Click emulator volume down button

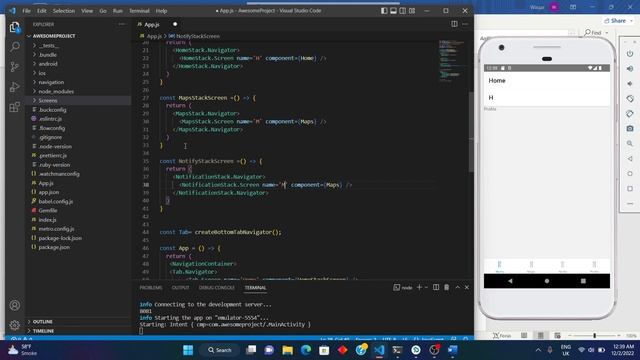click(630, 84)
